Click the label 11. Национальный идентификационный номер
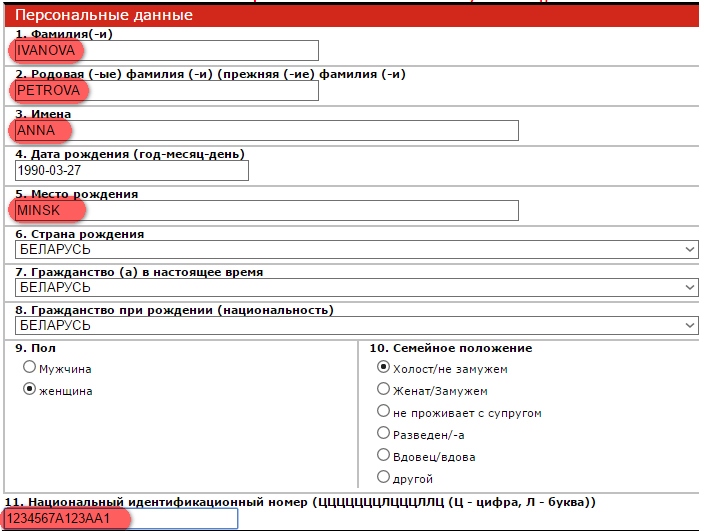Screen dimensions: 709x531 point(300,502)
